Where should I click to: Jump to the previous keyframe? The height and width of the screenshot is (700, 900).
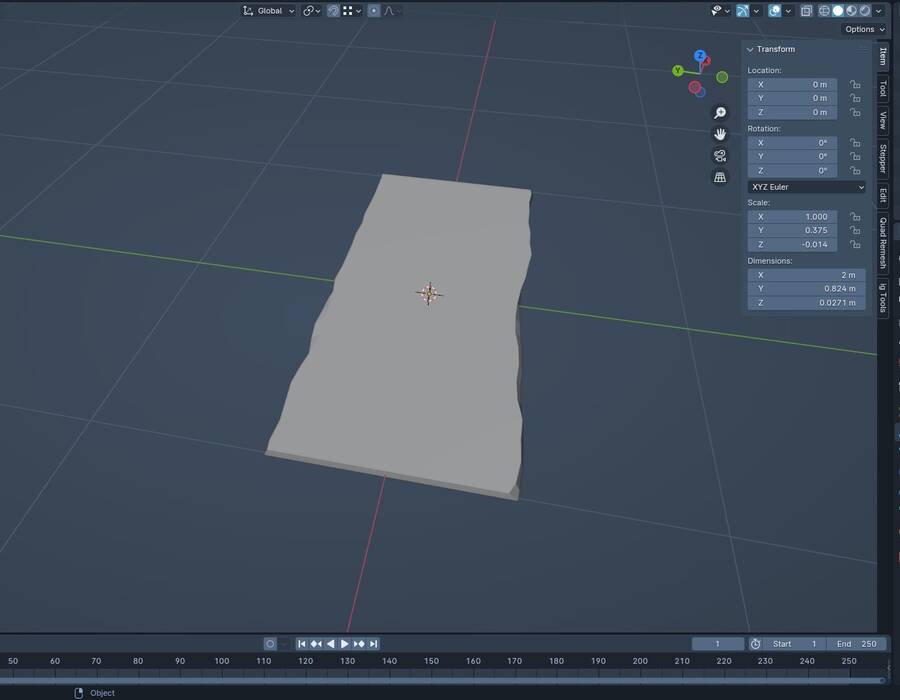(x=316, y=644)
